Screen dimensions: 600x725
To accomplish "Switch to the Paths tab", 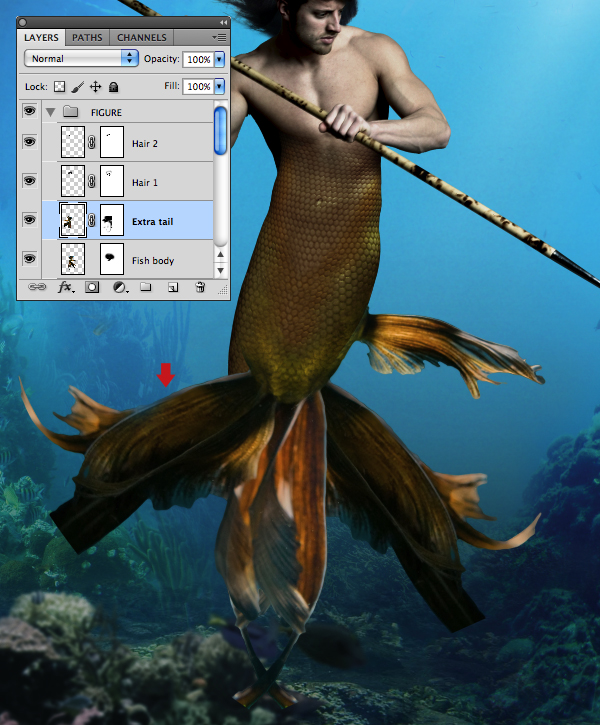I will point(87,37).
